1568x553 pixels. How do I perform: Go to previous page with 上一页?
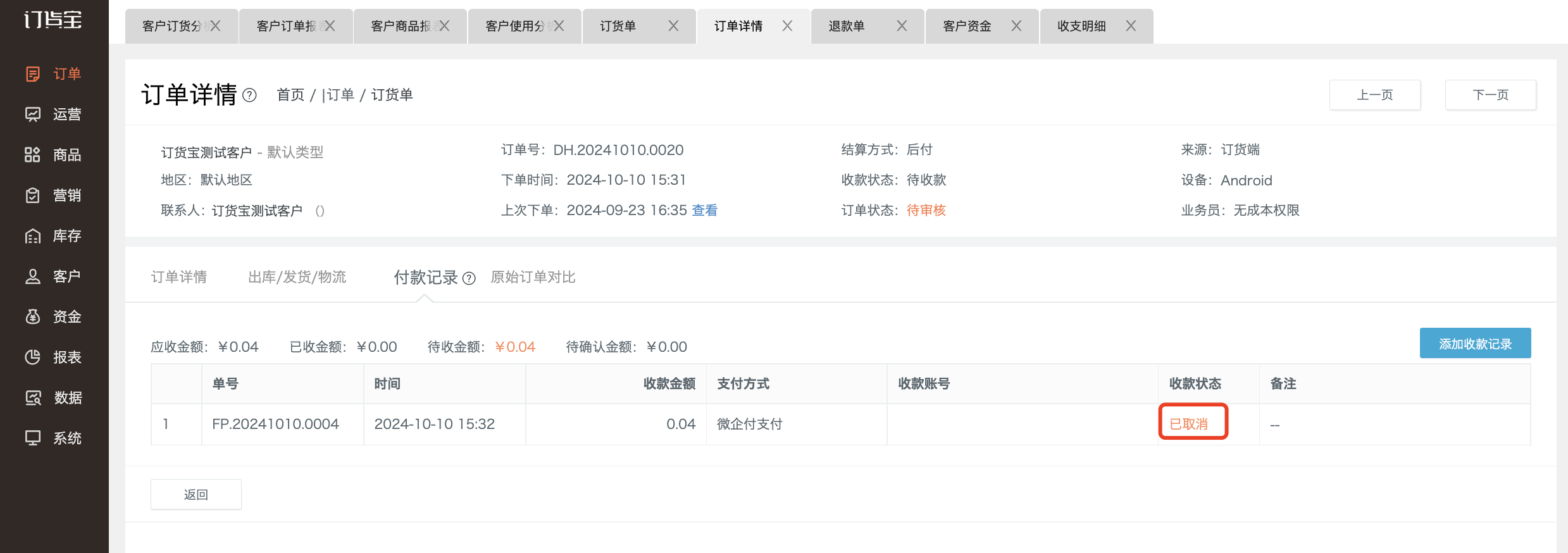(1375, 95)
